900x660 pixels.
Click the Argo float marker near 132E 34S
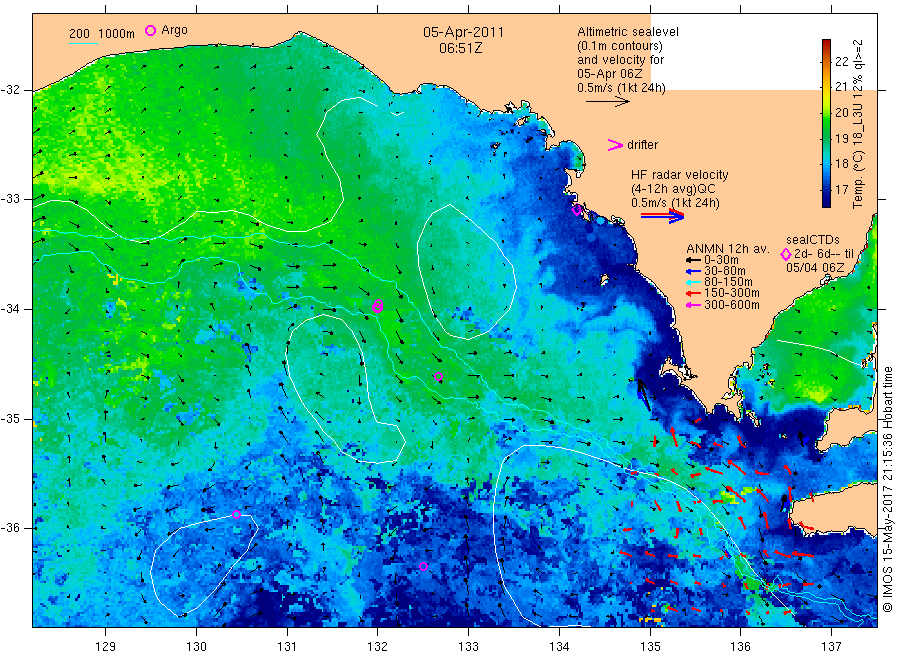click(x=378, y=306)
